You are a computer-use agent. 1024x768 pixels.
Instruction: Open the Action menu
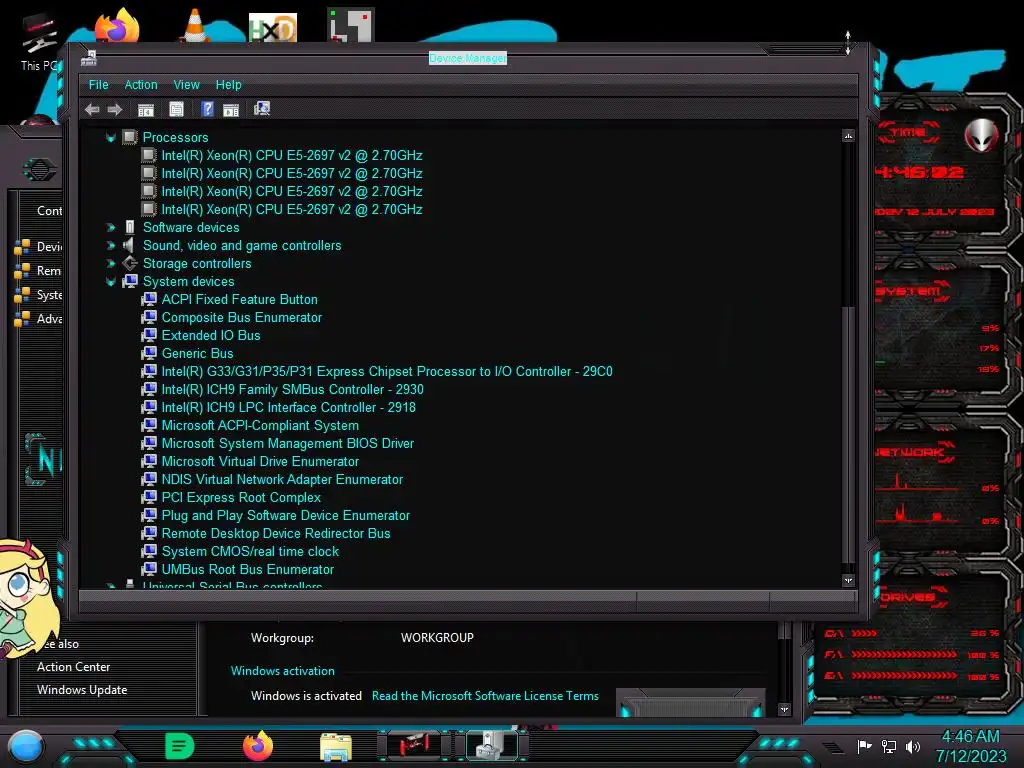(x=141, y=85)
